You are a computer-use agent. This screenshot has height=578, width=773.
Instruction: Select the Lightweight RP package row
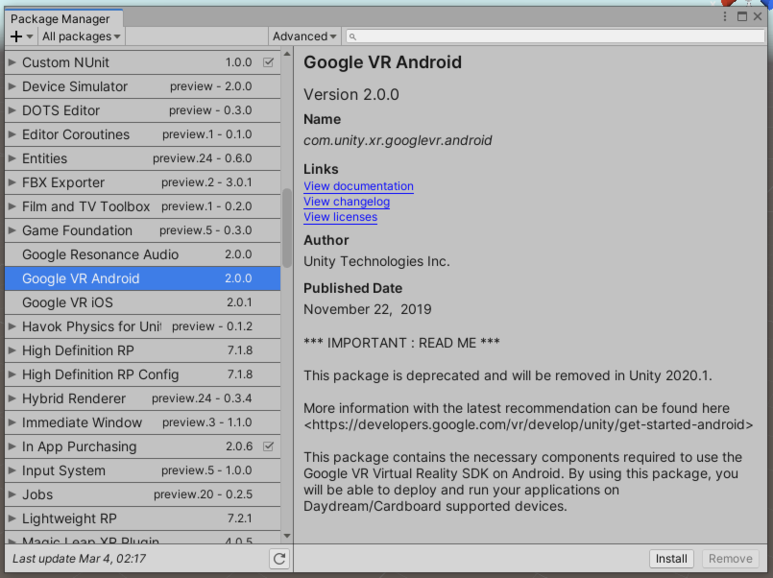point(142,518)
